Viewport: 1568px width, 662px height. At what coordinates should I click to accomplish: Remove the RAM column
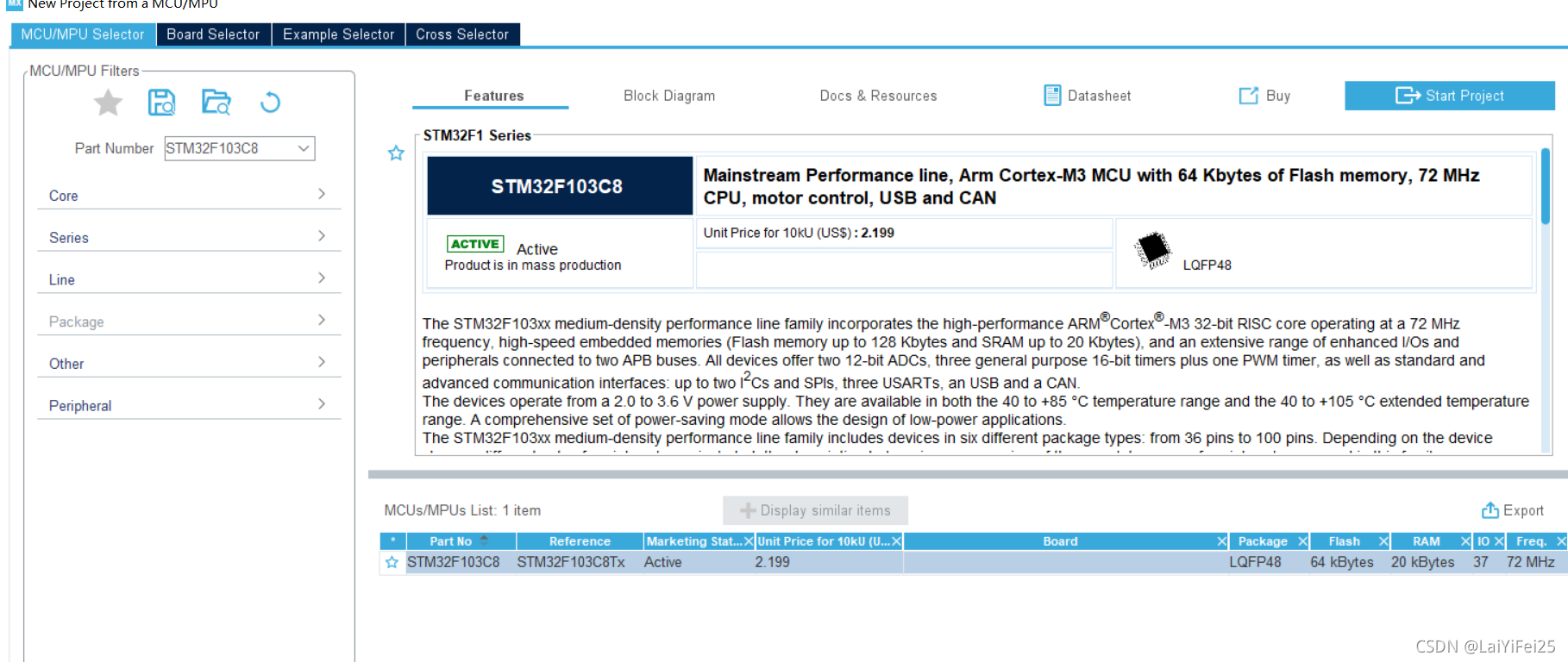point(1465,541)
